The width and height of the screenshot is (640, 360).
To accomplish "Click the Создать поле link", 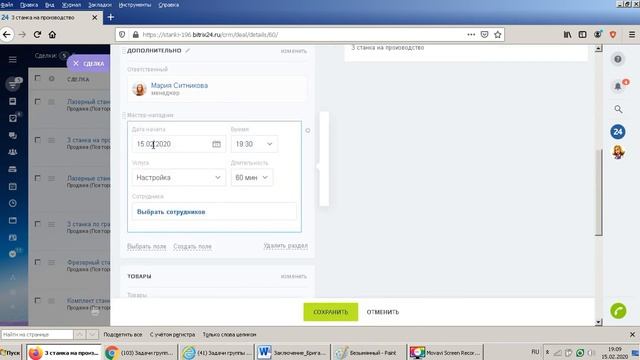I will 192,247.
